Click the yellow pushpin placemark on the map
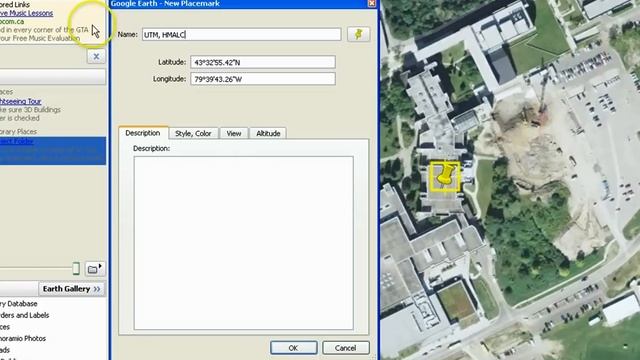 445,176
